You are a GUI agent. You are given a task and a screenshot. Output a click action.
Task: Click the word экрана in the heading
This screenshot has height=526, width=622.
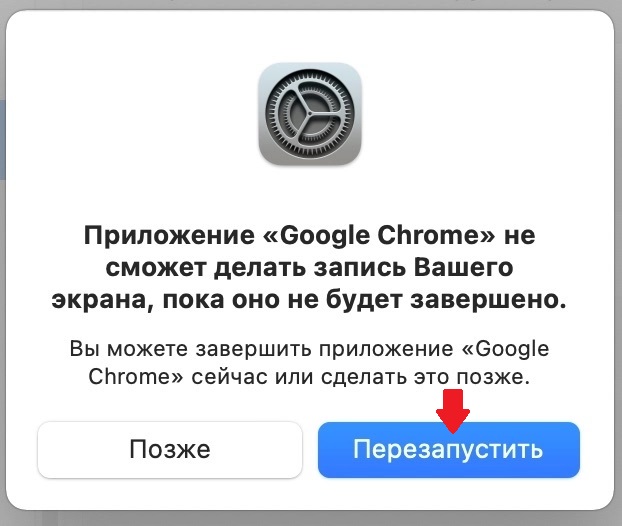[x=102, y=300]
